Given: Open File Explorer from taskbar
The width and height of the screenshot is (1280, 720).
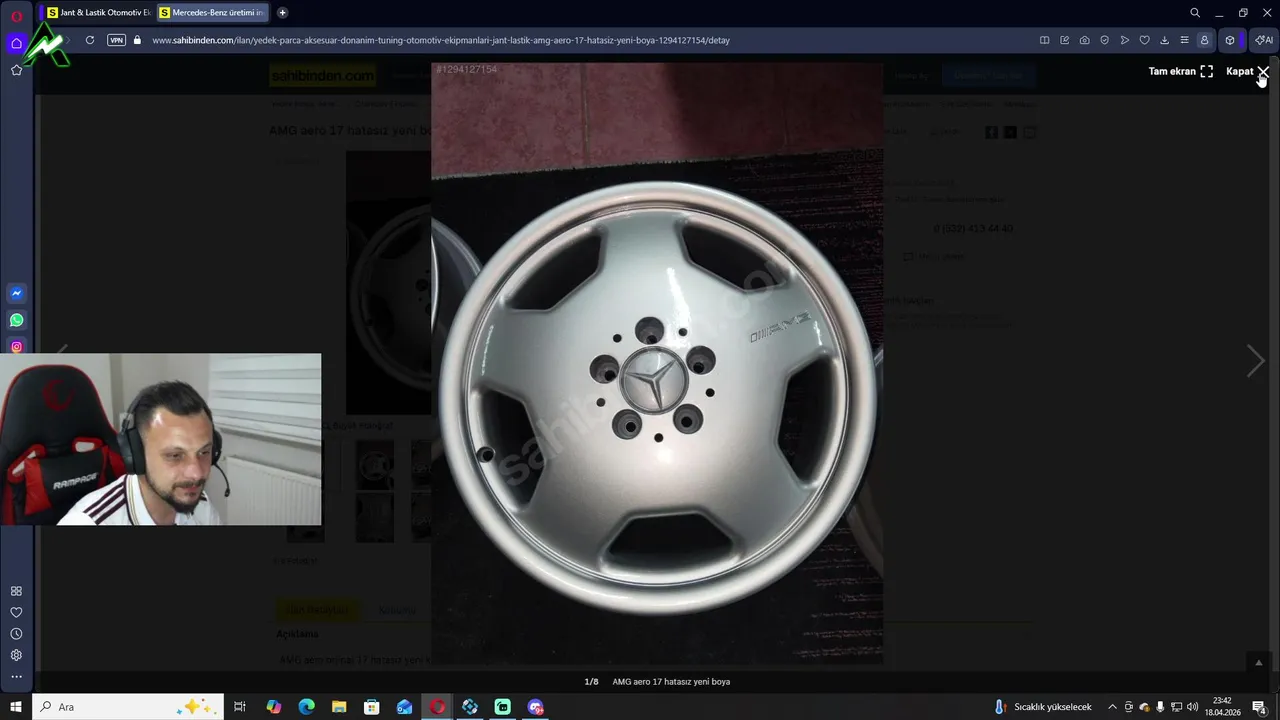Looking at the screenshot, I should [339, 707].
